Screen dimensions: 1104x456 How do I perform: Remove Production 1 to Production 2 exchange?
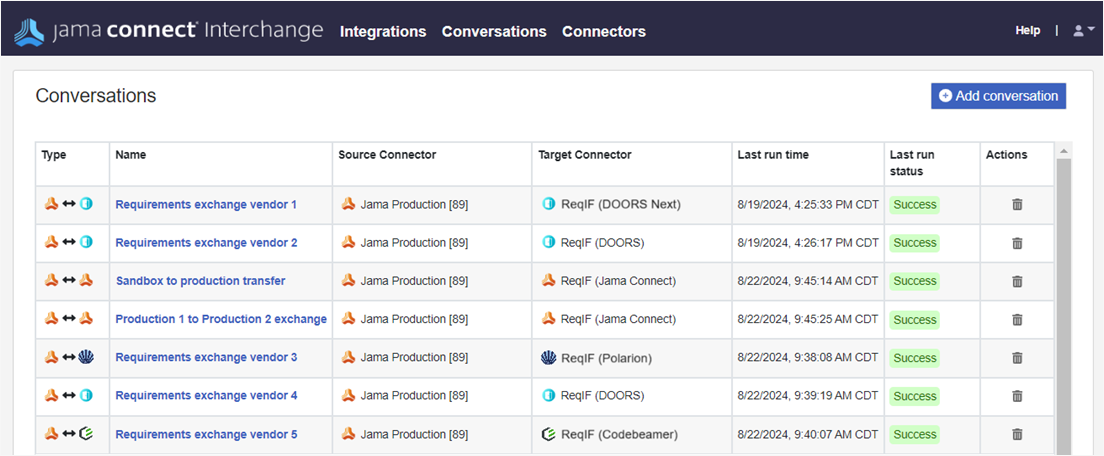click(x=1017, y=319)
